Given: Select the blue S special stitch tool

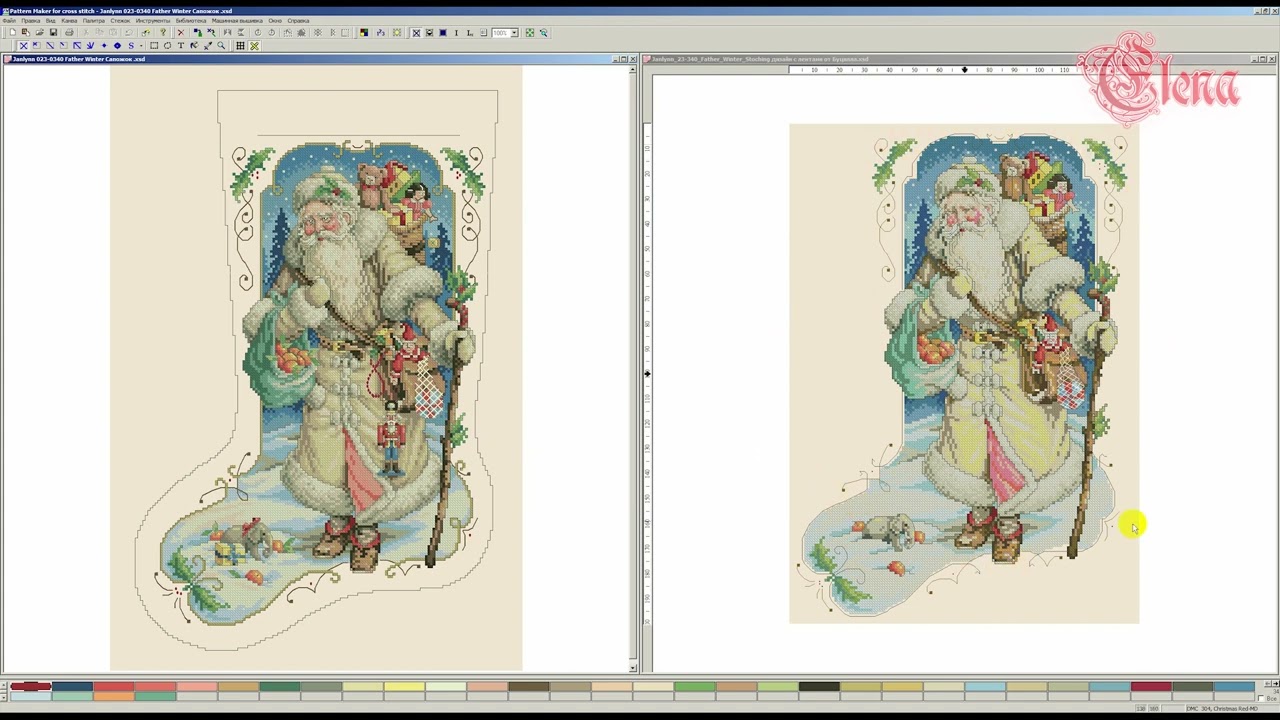Looking at the screenshot, I should (x=130, y=46).
